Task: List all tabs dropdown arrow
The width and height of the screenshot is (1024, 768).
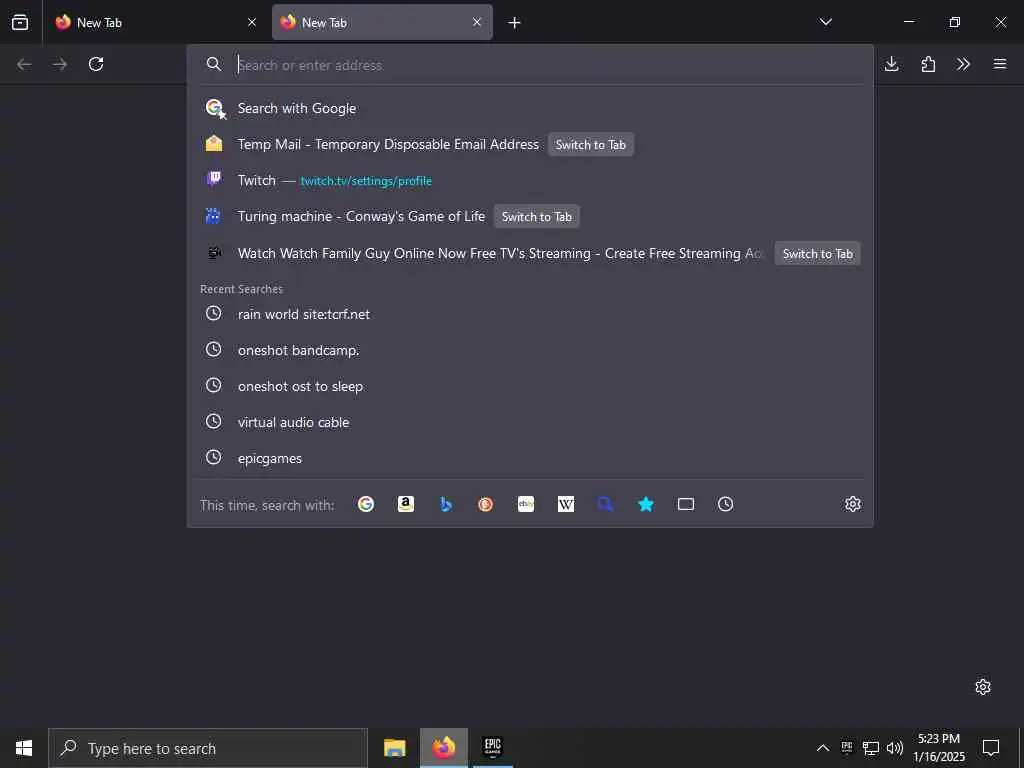Action: [x=825, y=22]
